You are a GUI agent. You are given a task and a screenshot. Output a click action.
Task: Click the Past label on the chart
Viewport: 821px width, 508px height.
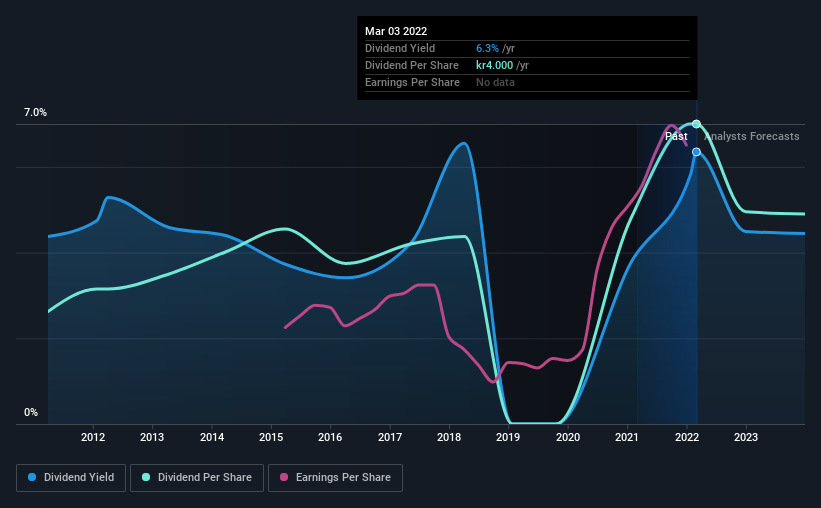676,136
